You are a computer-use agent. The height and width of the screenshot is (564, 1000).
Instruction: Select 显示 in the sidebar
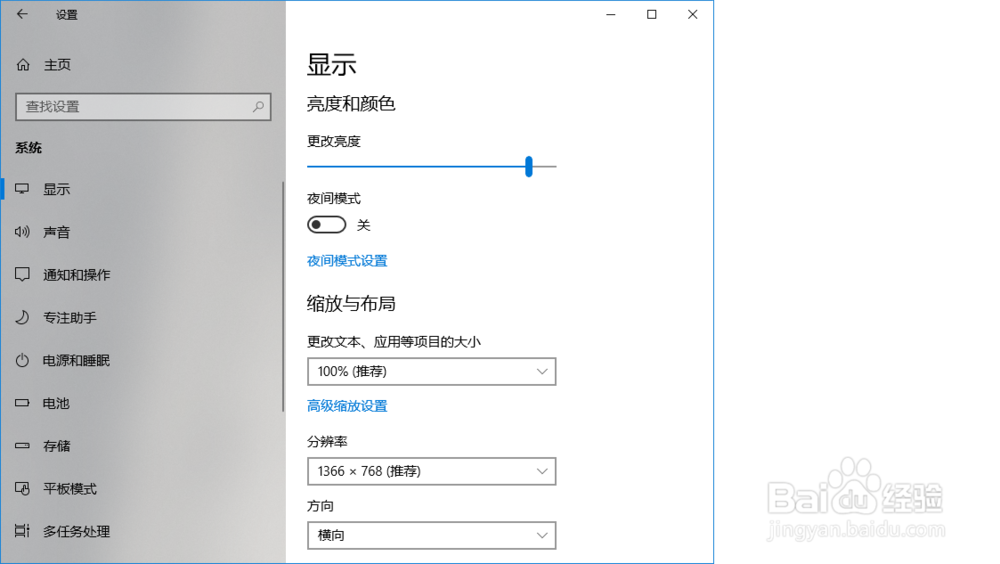57,189
